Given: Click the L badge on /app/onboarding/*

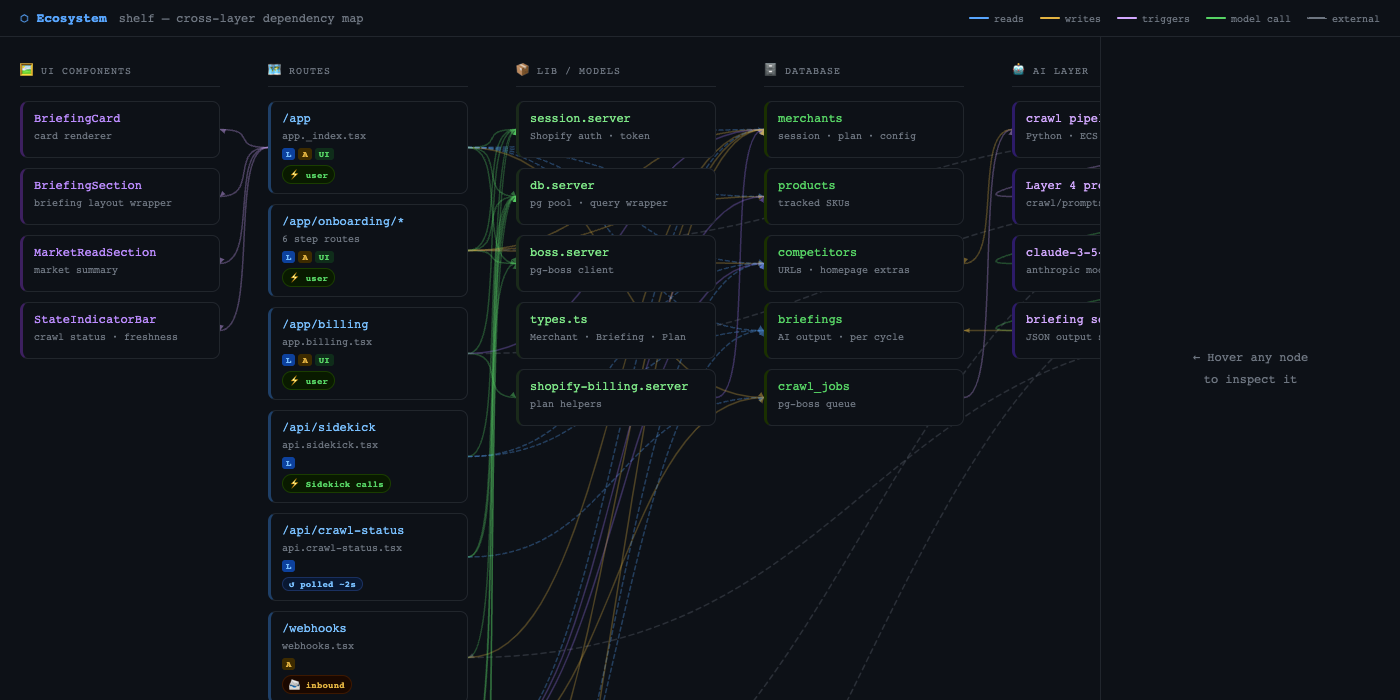Looking at the screenshot, I should pos(288,257).
